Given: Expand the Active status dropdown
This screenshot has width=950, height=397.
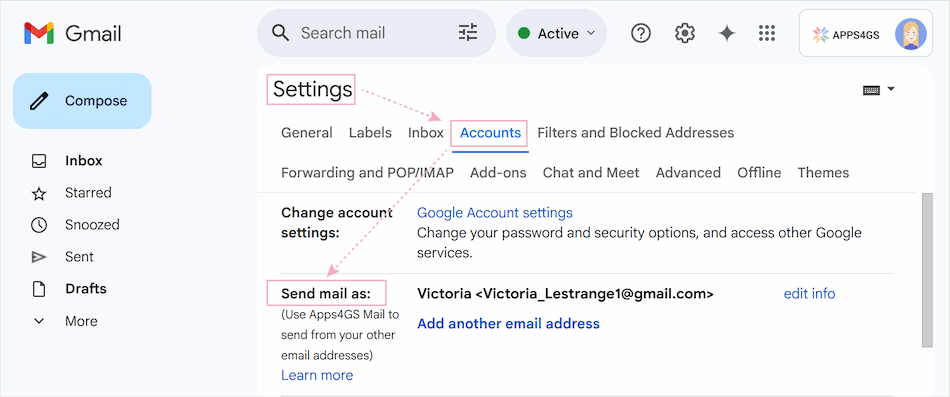Looking at the screenshot, I should click(x=556, y=33).
